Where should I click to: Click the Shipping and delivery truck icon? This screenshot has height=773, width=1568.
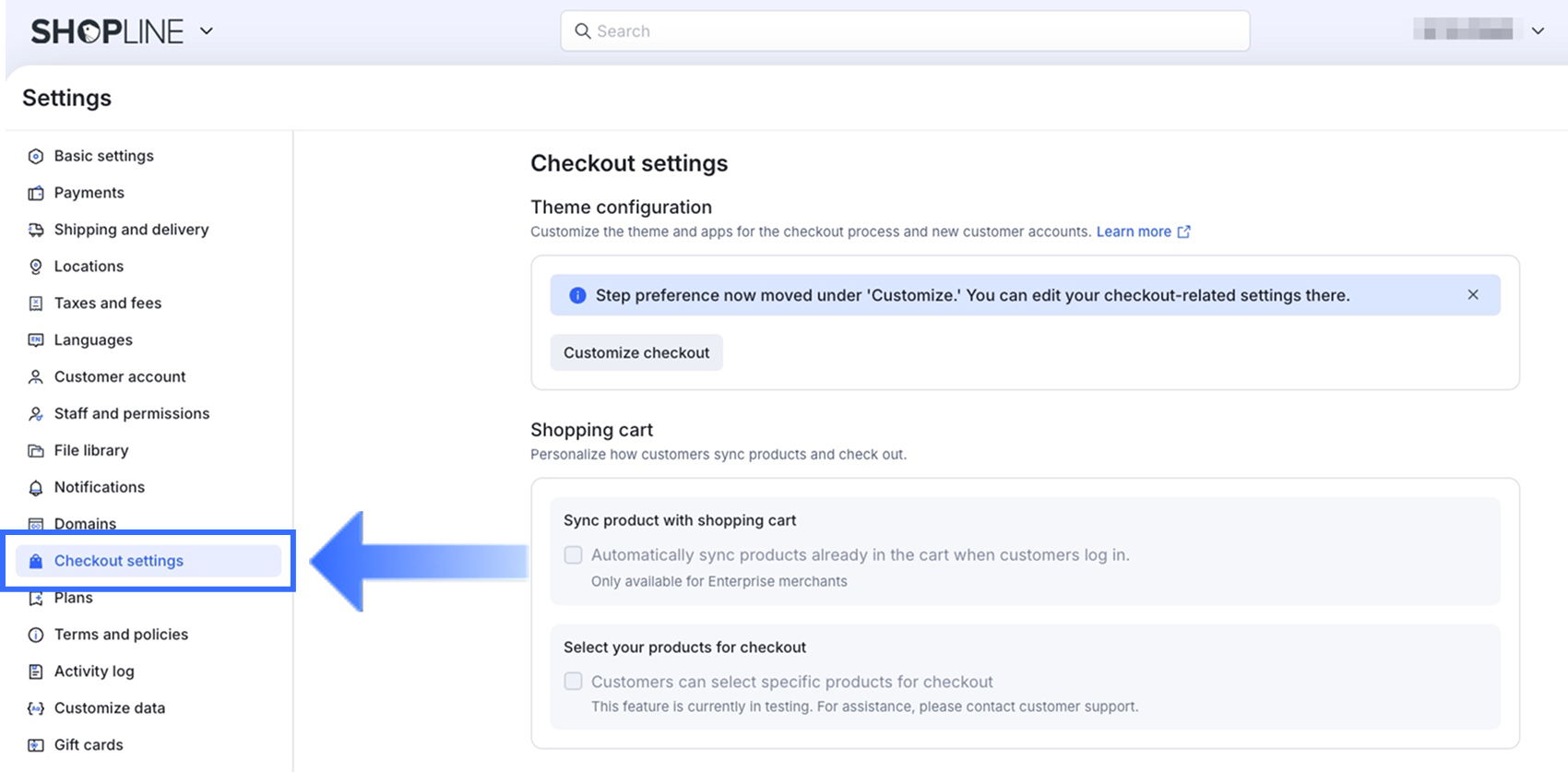tap(36, 230)
